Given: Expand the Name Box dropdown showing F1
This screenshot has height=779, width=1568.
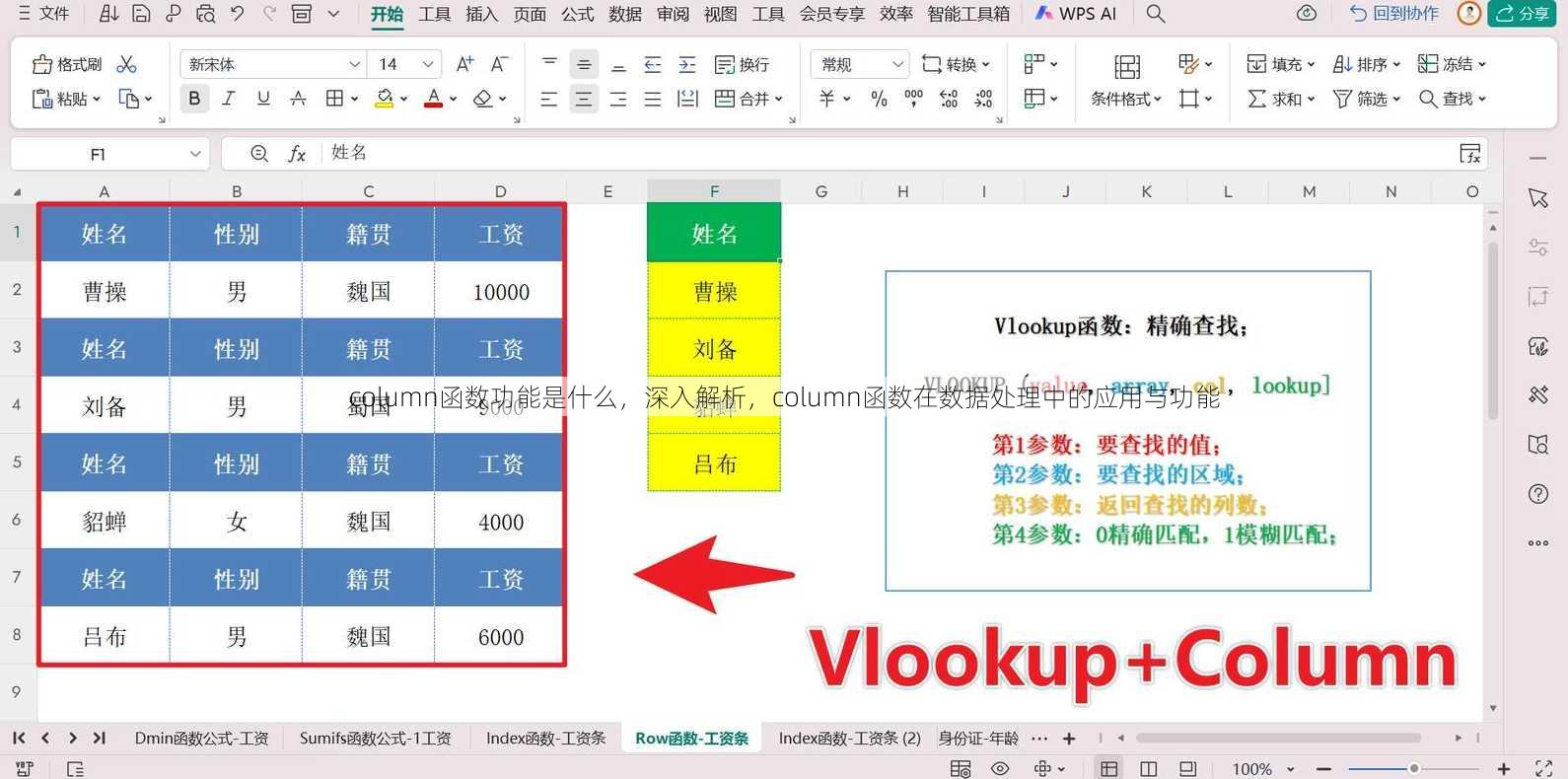Looking at the screenshot, I should pyautogui.click(x=195, y=154).
